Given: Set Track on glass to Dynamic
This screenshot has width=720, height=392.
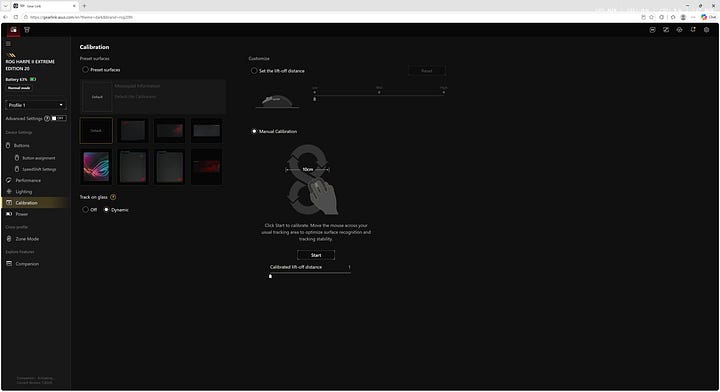Looking at the screenshot, I should (x=107, y=210).
